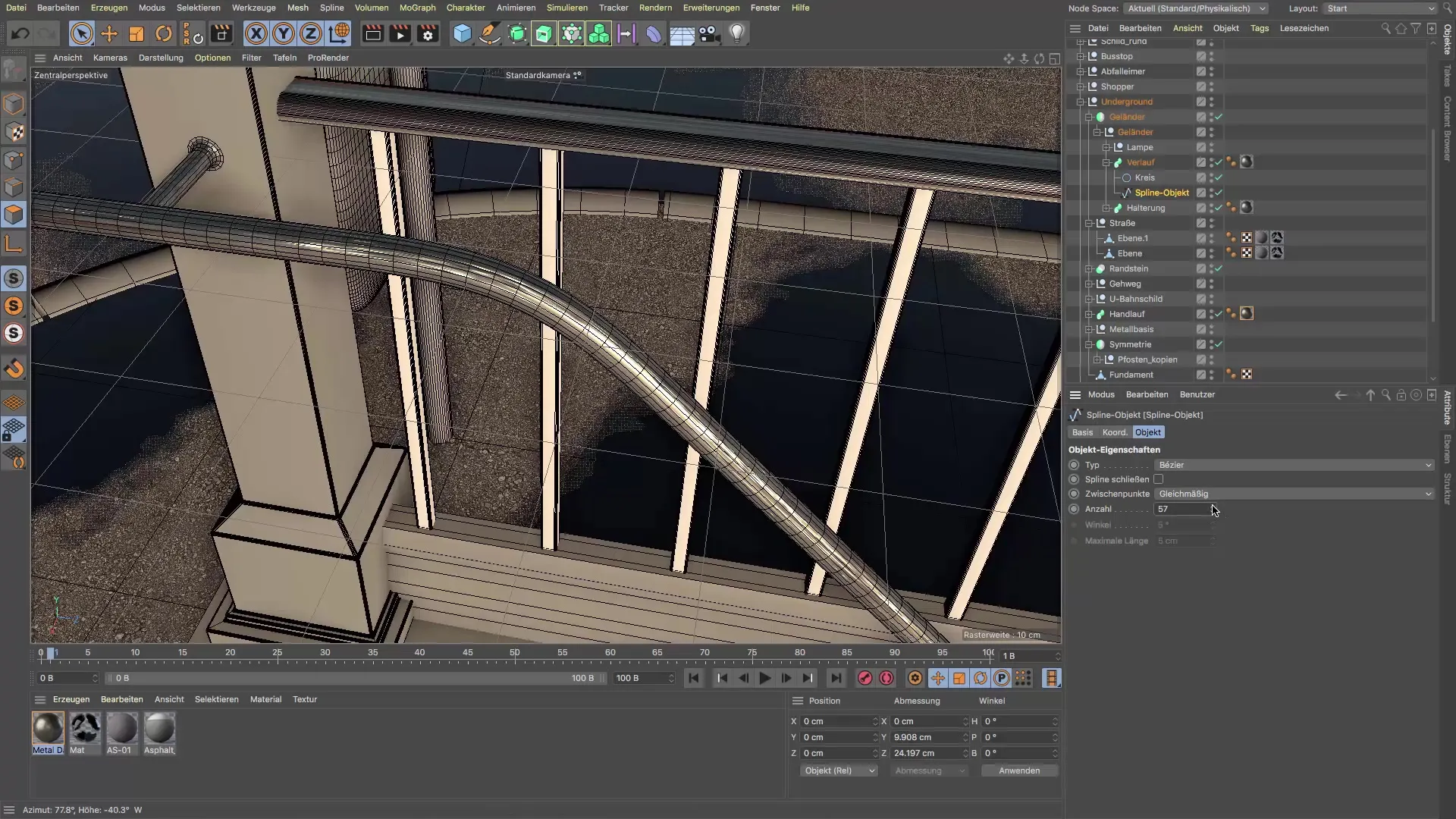Add a light object bulb icon

737,34
